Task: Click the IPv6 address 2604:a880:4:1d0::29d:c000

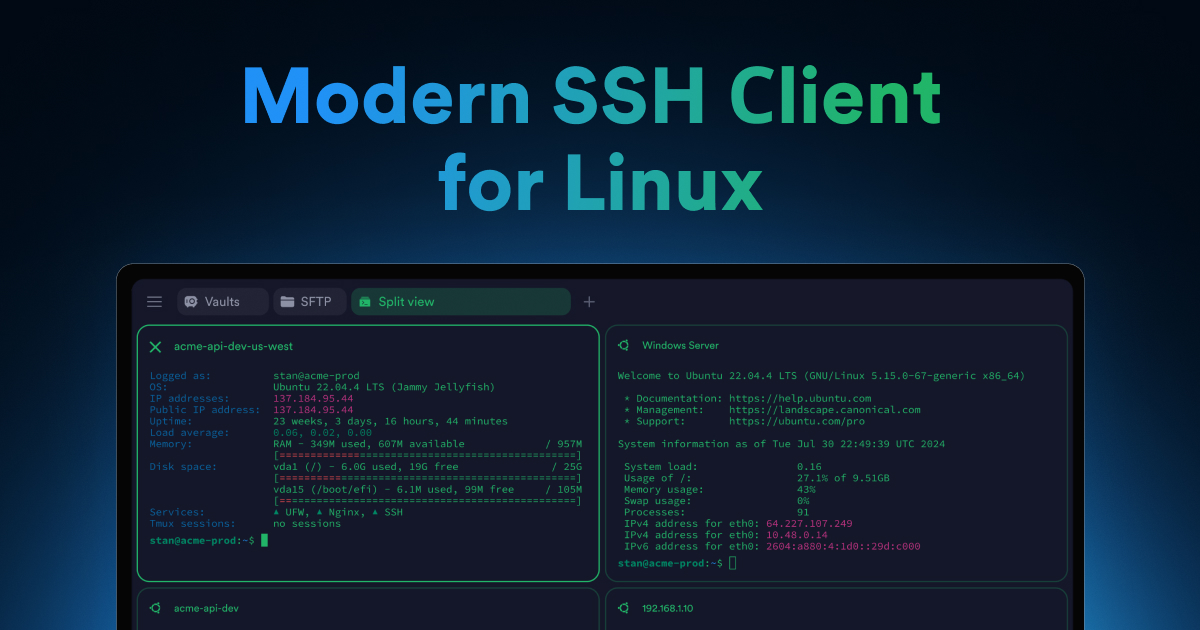Action: coord(843,546)
